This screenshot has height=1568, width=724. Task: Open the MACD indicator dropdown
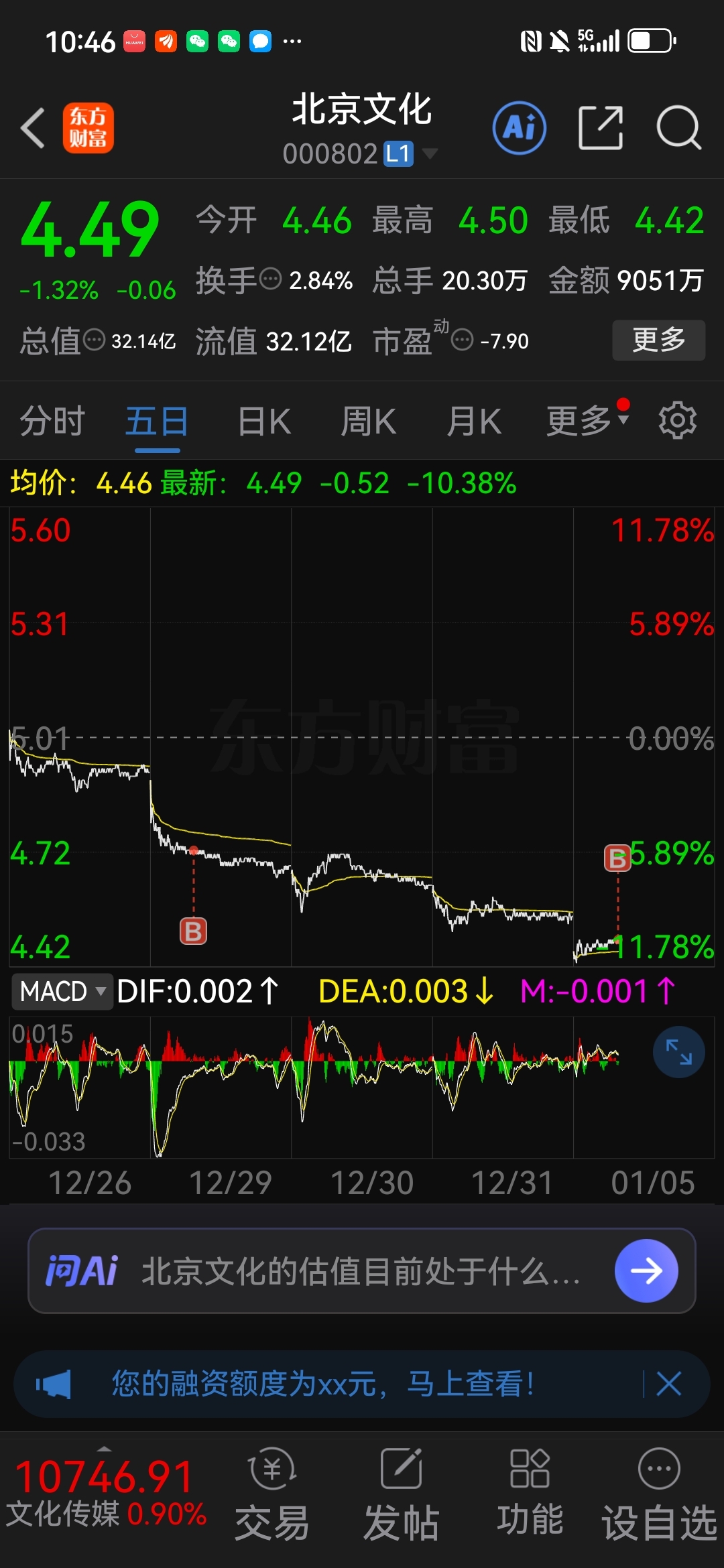pos(62,991)
